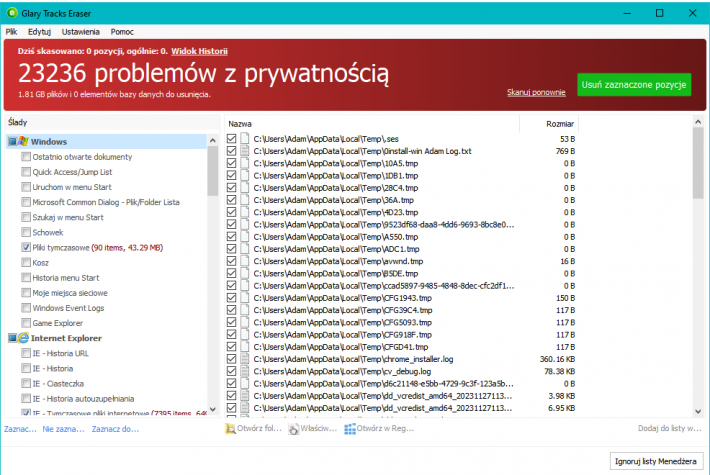Image resolution: width=710 pixels, height=475 pixels.
Task: Click file icon of the .ses row
Action: [x=245, y=139]
